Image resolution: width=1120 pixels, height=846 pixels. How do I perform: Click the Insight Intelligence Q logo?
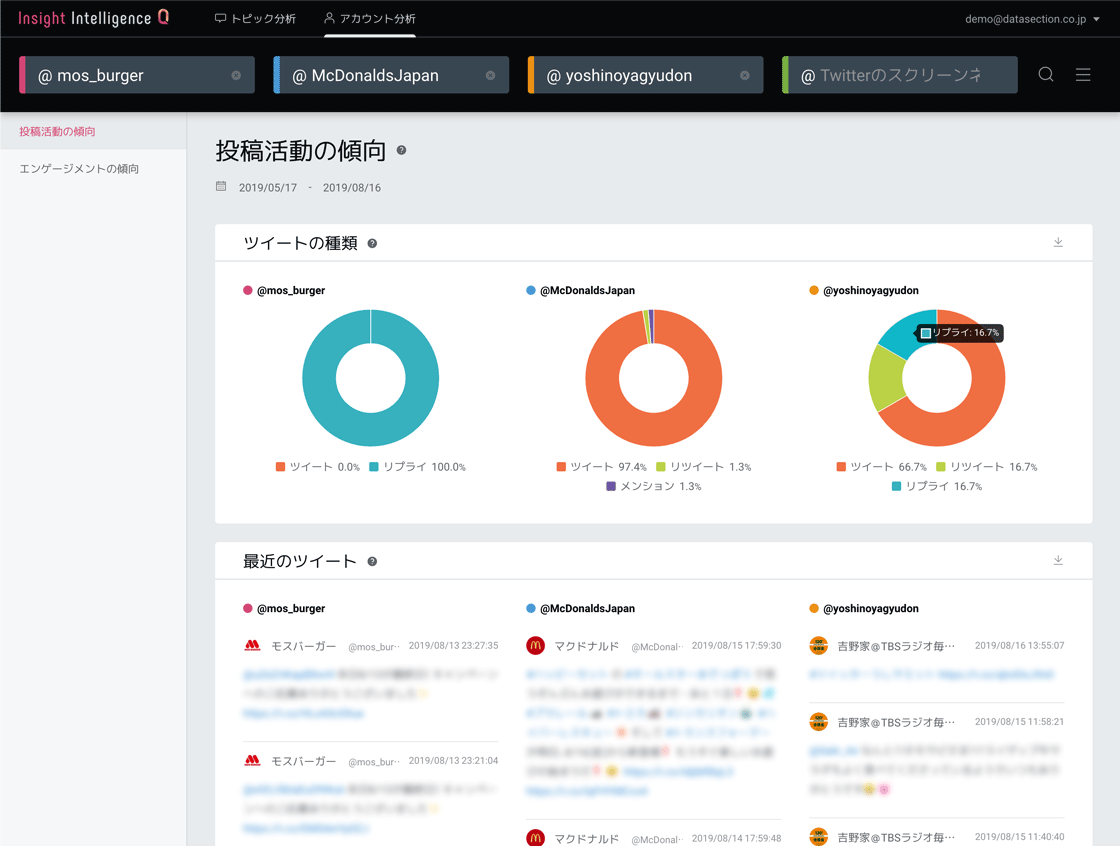(94, 18)
